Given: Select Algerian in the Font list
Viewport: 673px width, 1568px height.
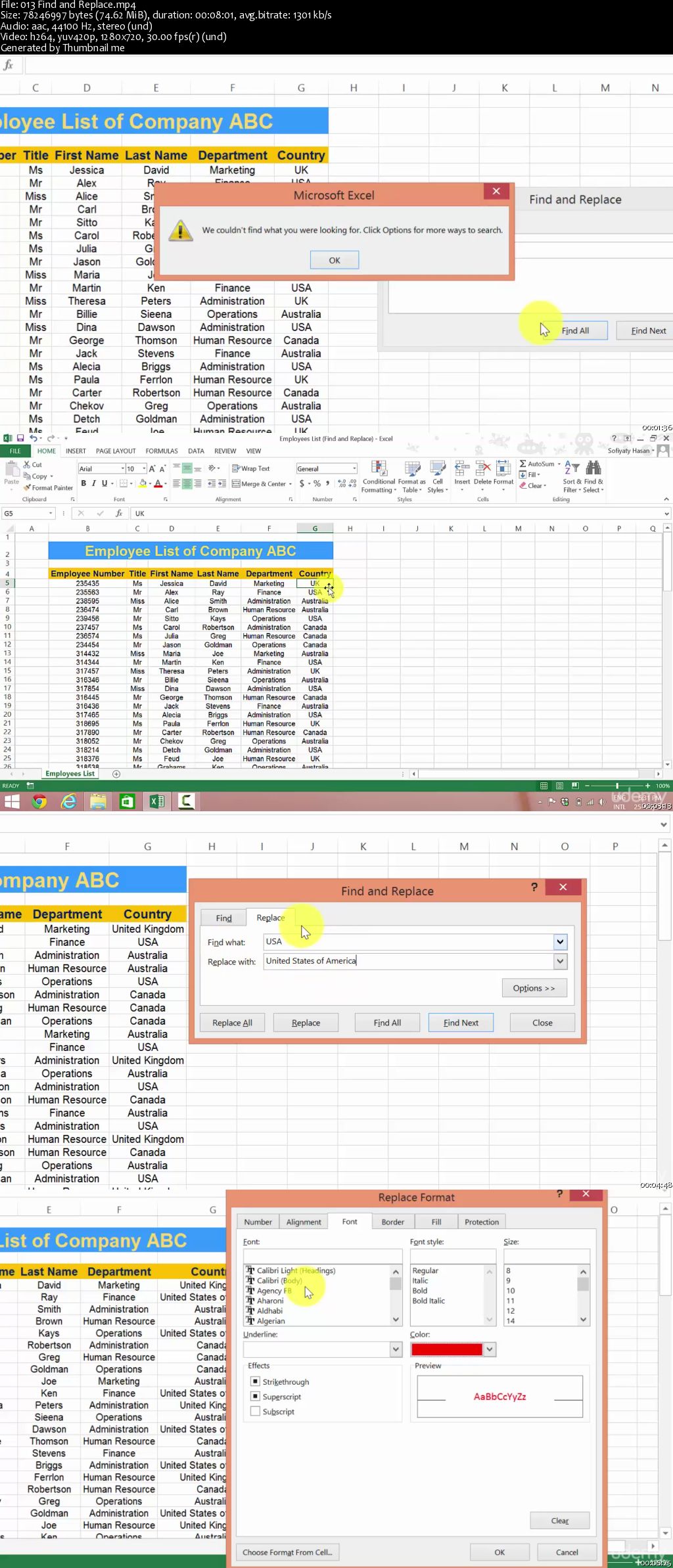Looking at the screenshot, I should [x=271, y=1321].
